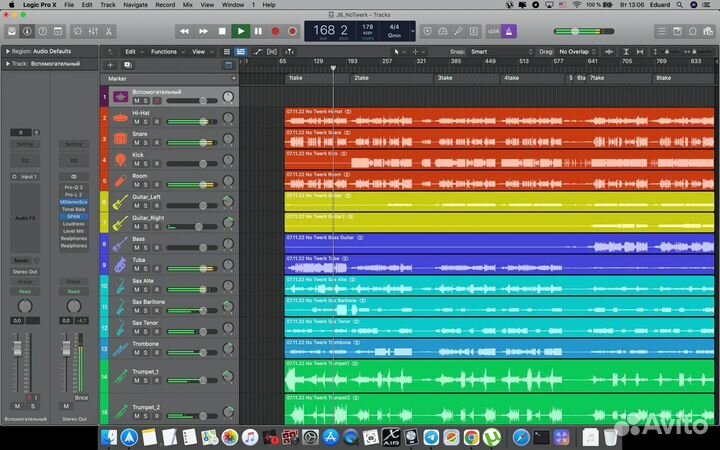Record-enable the Room track
The width and height of the screenshot is (720, 450).
157,185
